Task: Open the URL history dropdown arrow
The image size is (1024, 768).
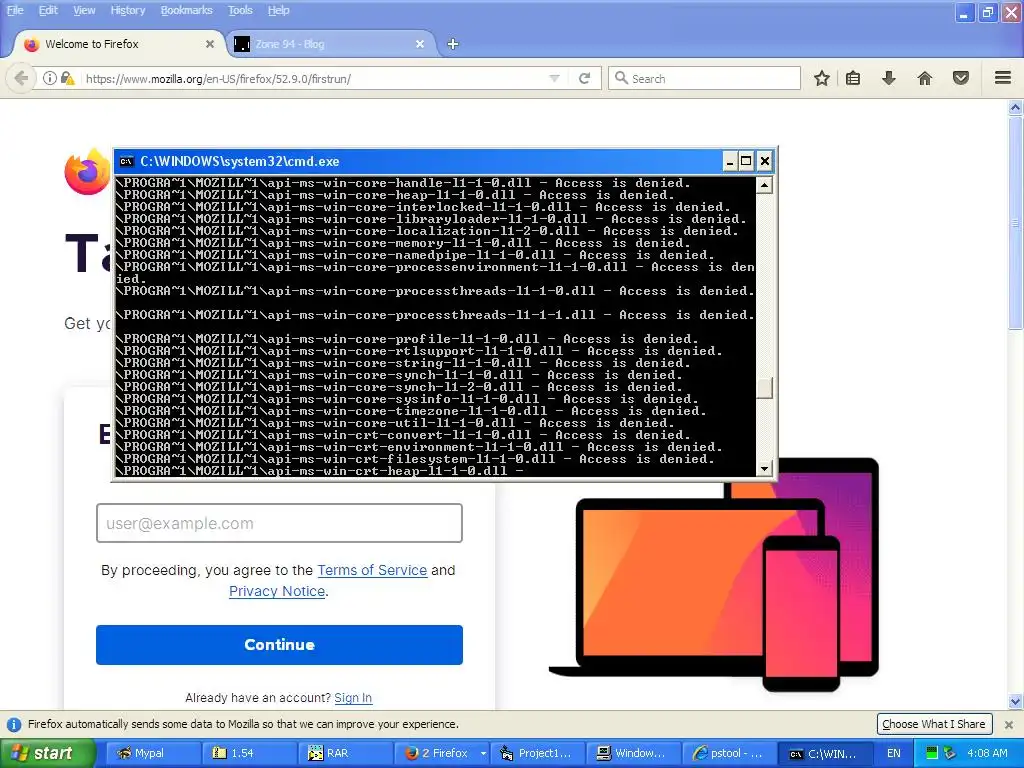Action: click(554, 78)
